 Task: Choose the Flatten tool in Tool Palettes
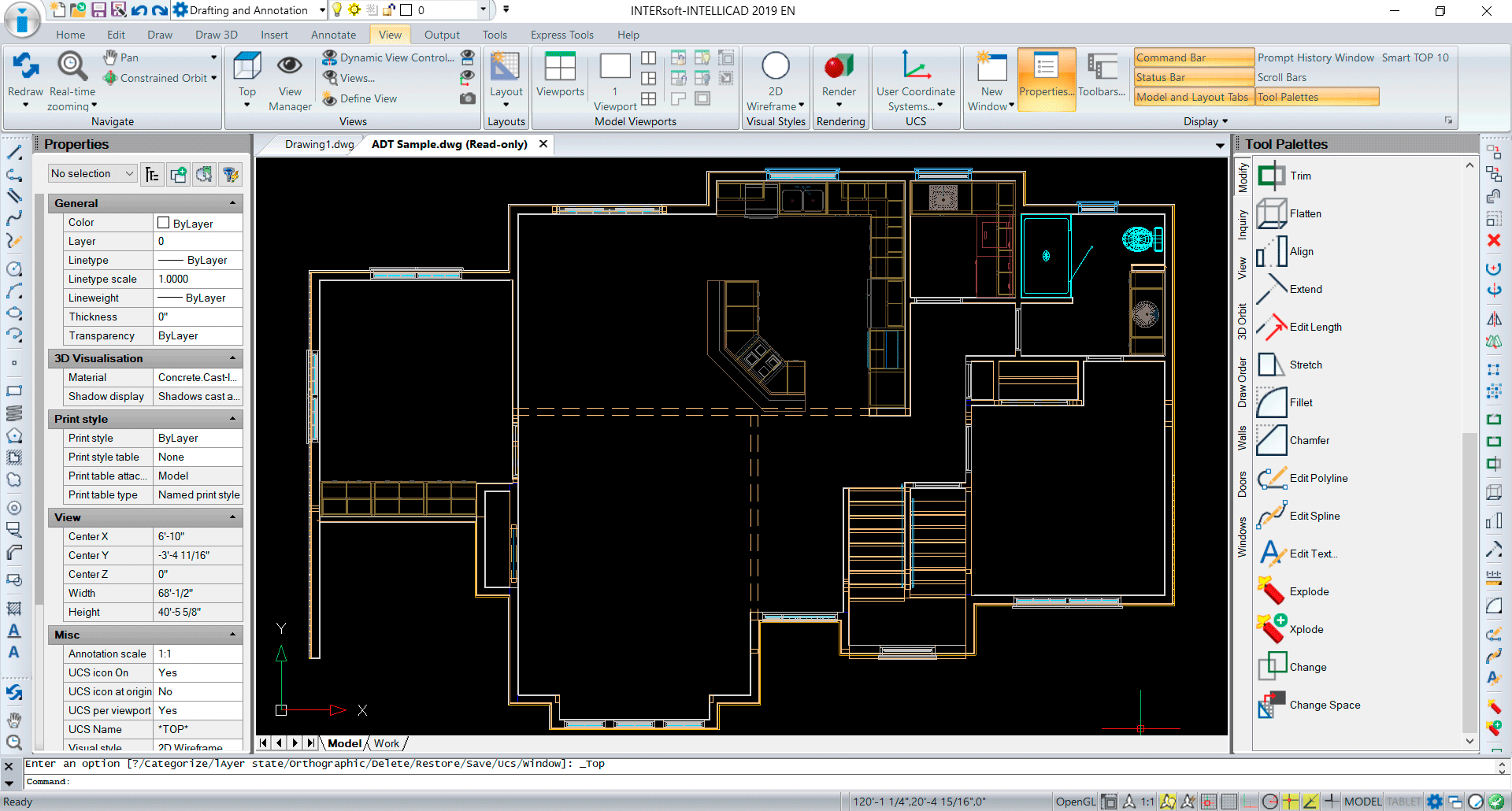tap(1289, 213)
